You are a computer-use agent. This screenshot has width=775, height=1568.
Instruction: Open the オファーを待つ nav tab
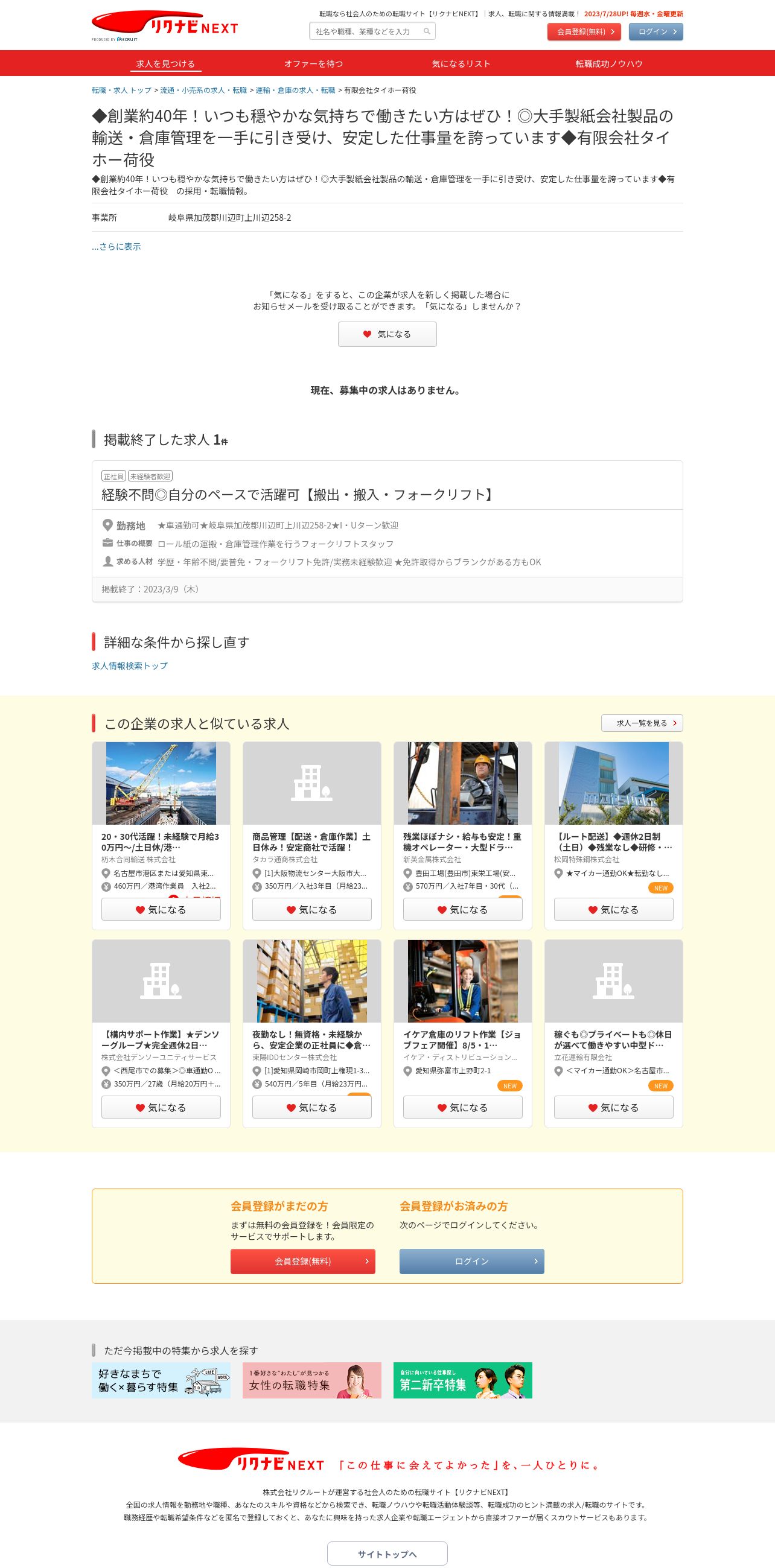click(x=313, y=63)
